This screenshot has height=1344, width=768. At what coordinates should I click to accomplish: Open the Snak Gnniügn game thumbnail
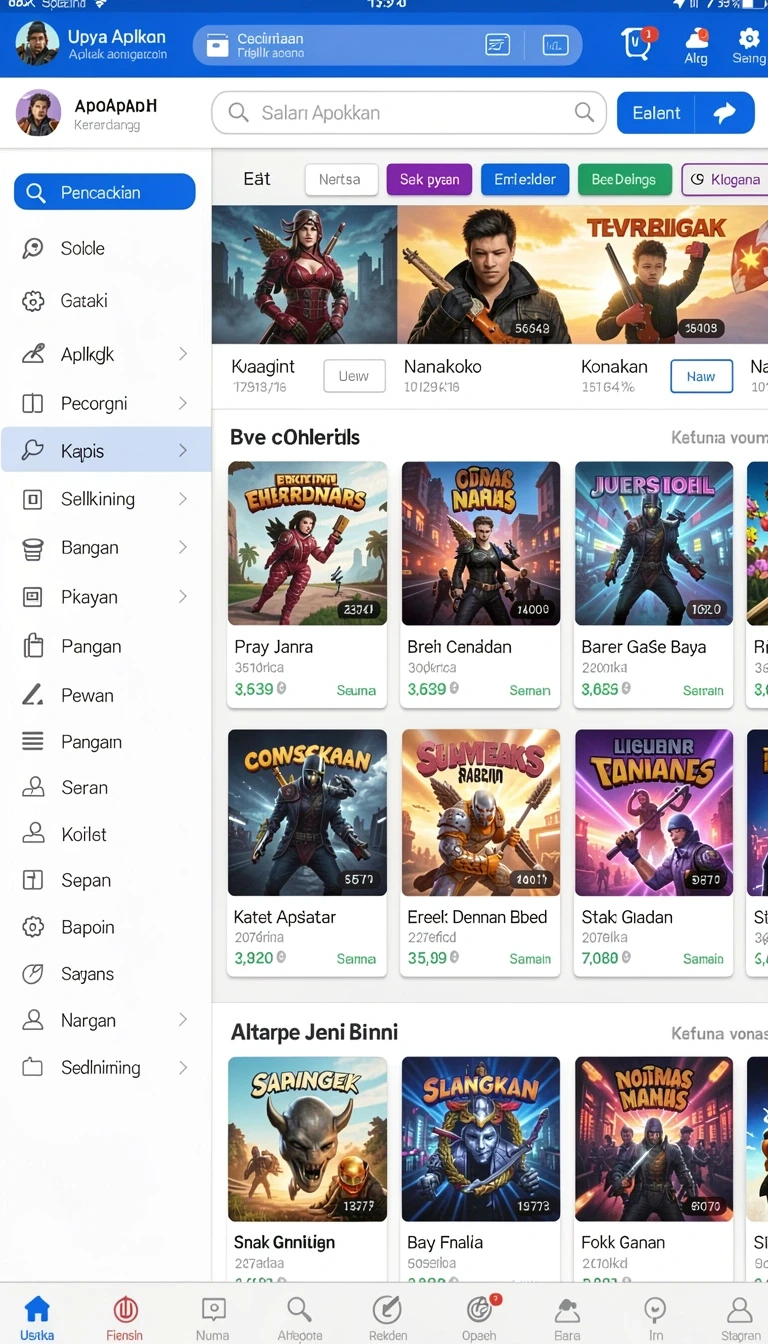pos(307,1139)
